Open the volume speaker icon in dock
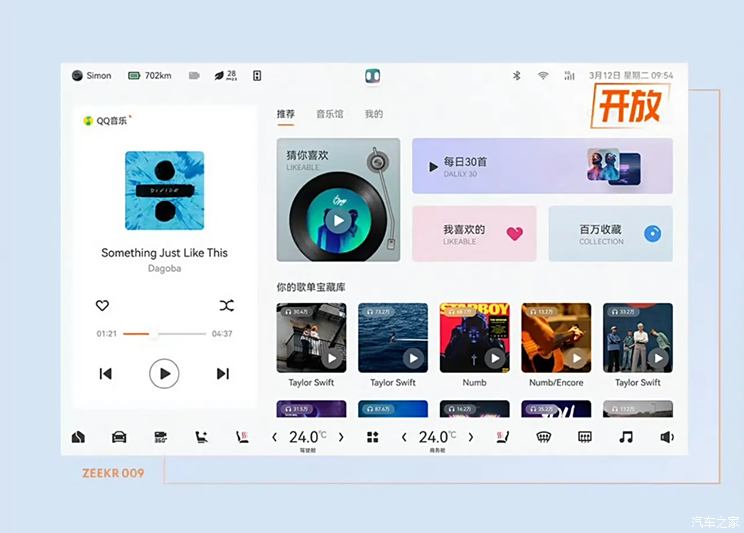This screenshot has width=744, height=533. pos(667,437)
